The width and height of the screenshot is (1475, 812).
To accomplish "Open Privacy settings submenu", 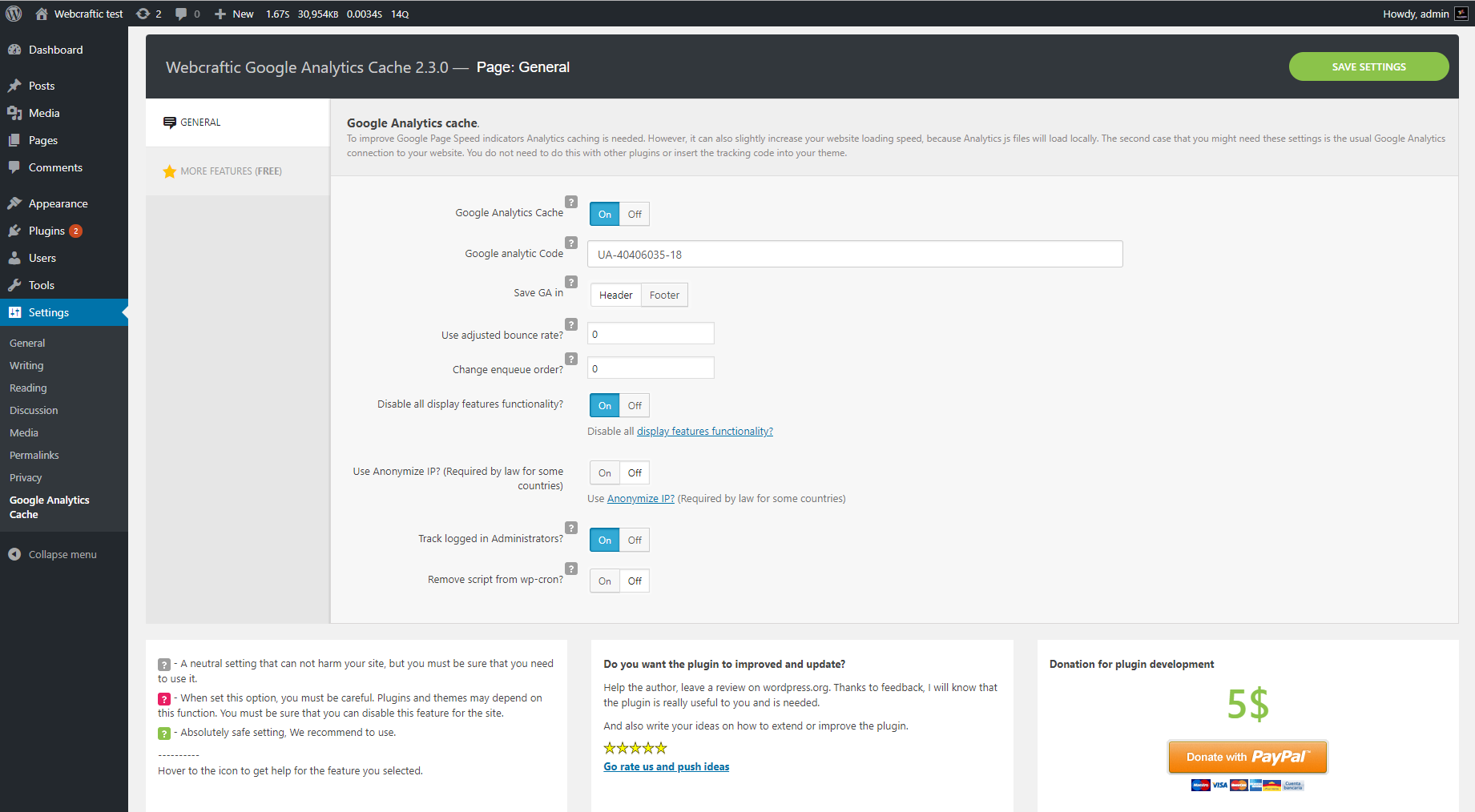I will (x=26, y=477).
